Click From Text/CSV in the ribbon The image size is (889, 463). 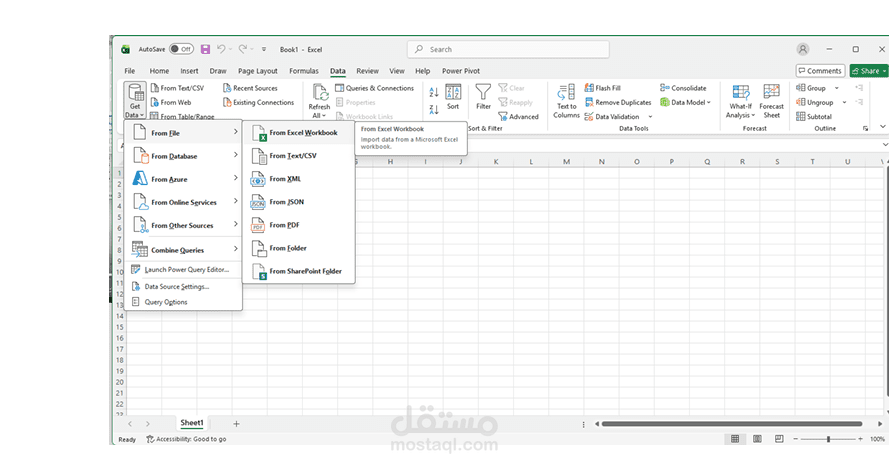coord(177,88)
